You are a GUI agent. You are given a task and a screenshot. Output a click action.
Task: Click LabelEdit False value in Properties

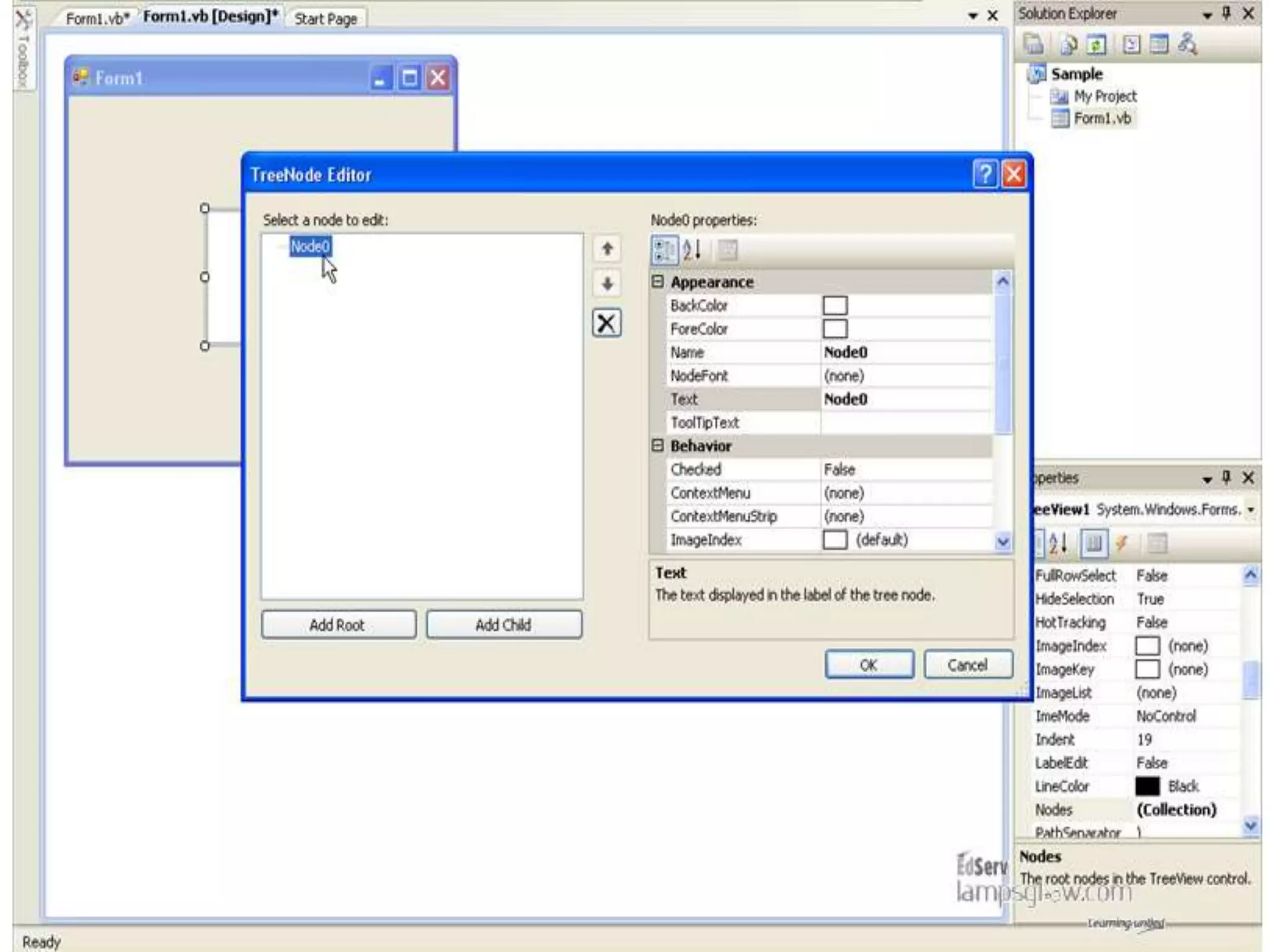click(x=1152, y=763)
